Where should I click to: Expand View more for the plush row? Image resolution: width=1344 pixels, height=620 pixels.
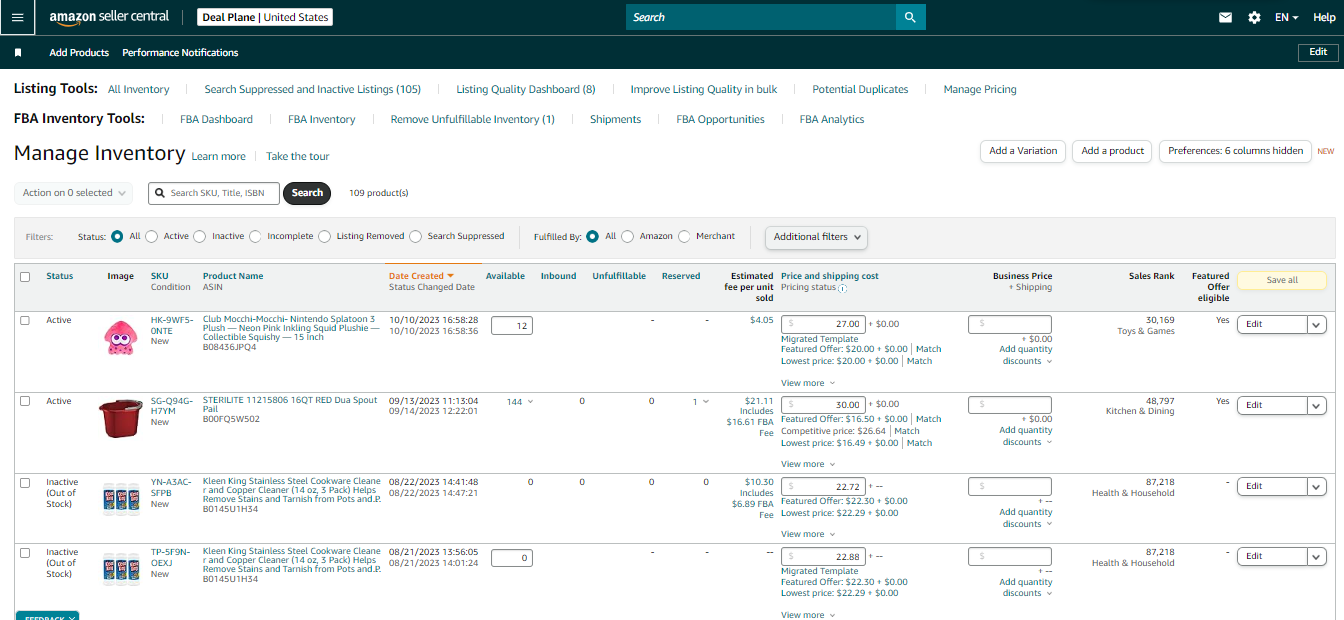[808, 383]
